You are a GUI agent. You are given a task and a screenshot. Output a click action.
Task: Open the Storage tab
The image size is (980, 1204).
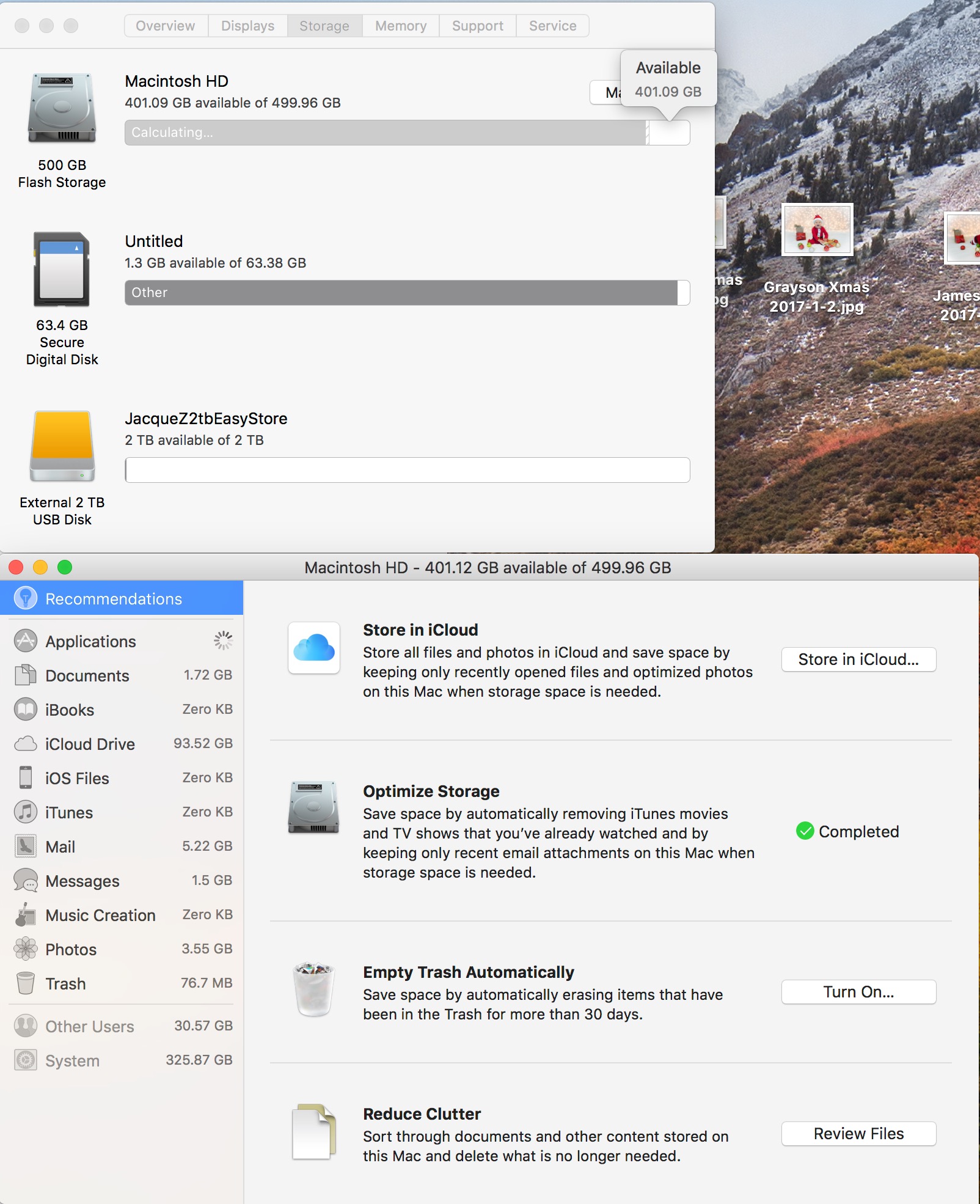[324, 26]
